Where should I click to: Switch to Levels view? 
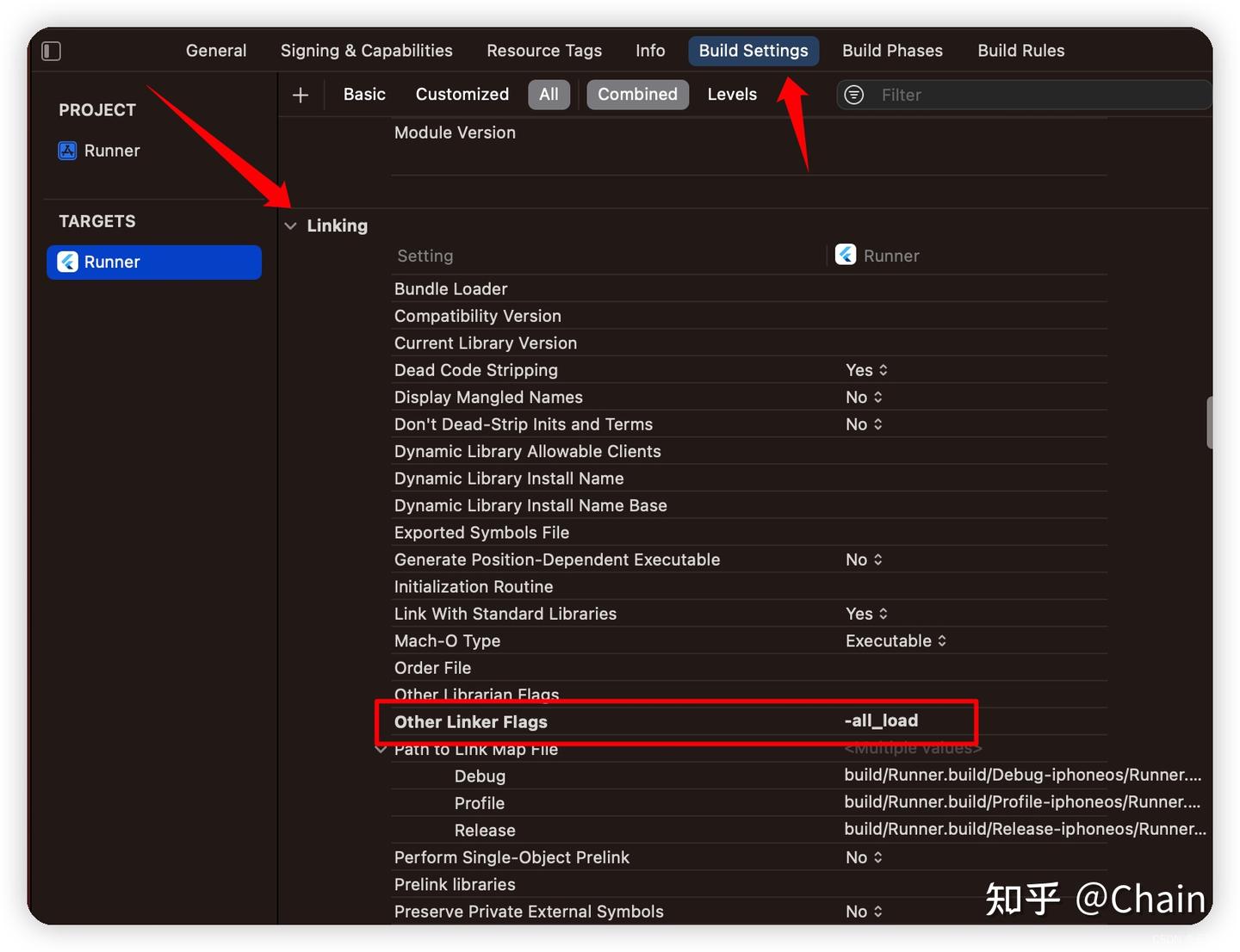point(732,95)
